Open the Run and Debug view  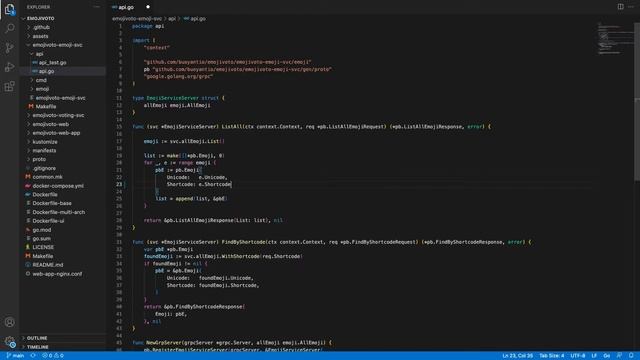[x=9, y=67]
